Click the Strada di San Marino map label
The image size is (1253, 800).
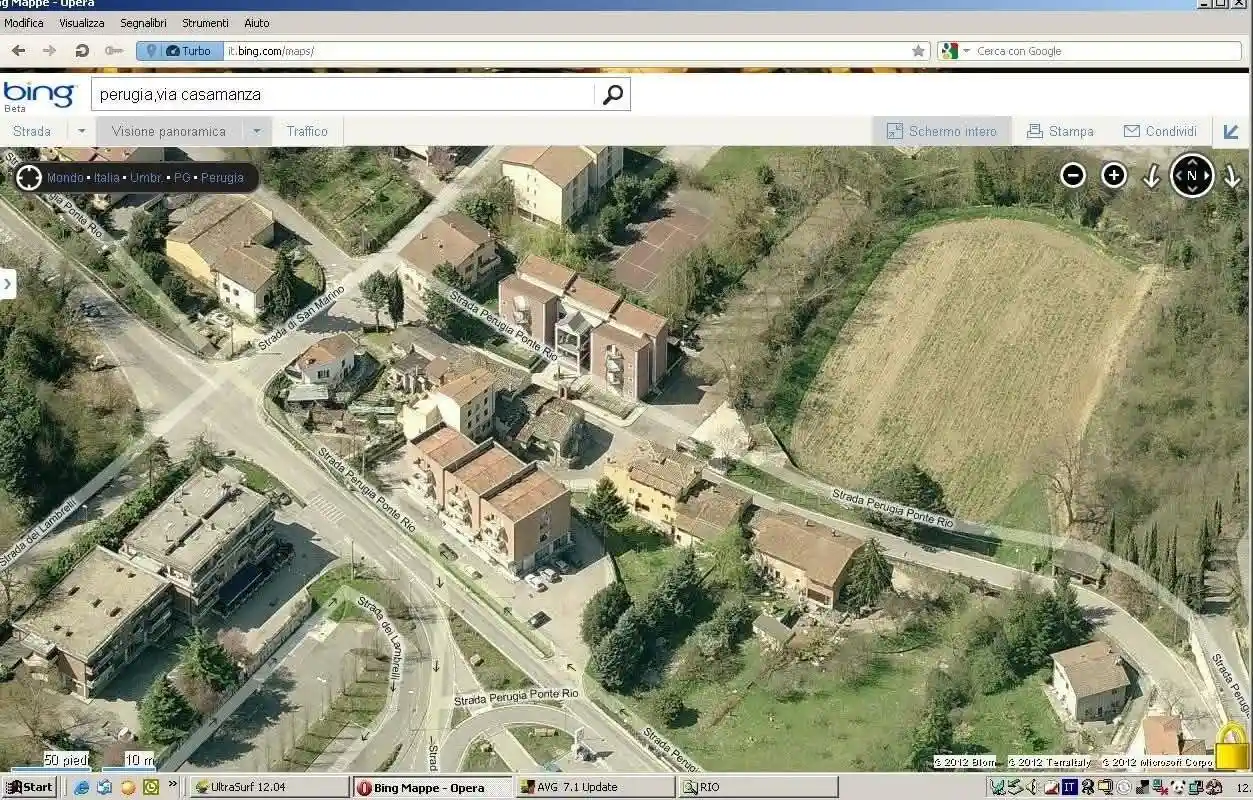coord(299,317)
